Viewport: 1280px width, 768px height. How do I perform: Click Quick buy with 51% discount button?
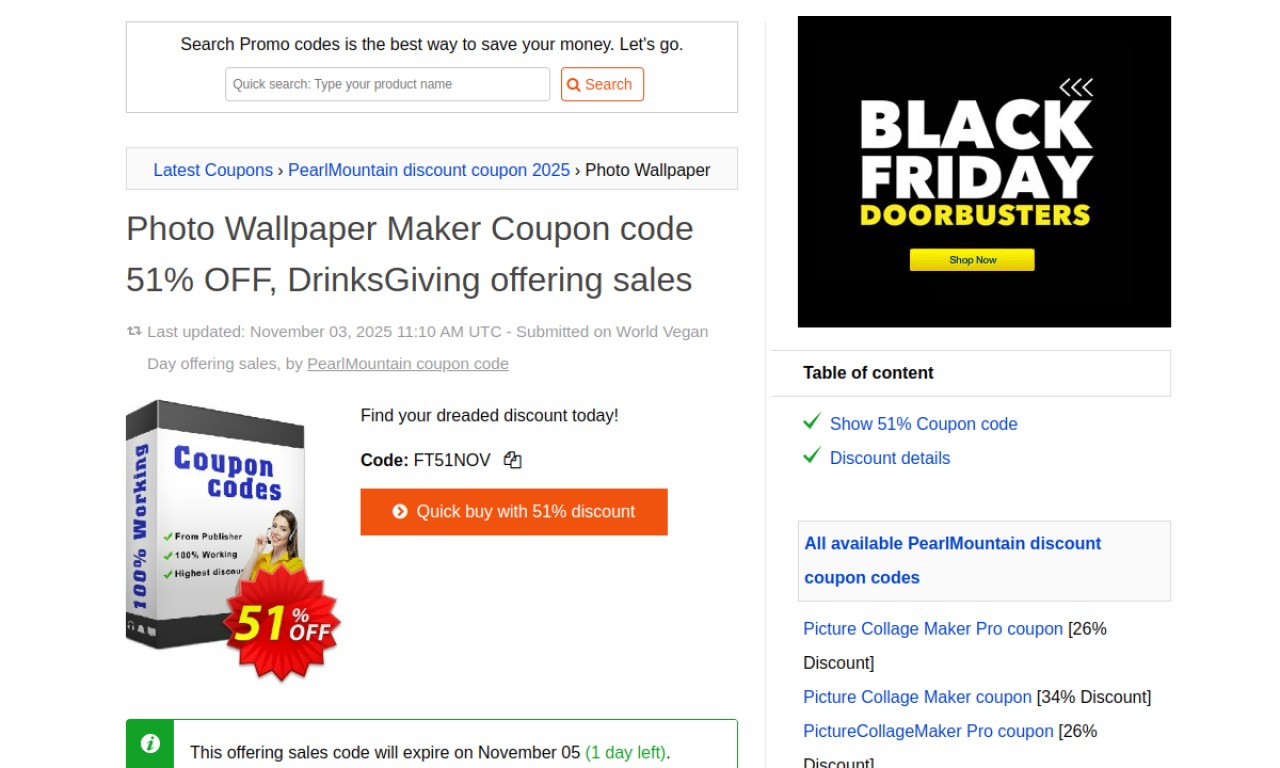pyautogui.click(x=514, y=512)
